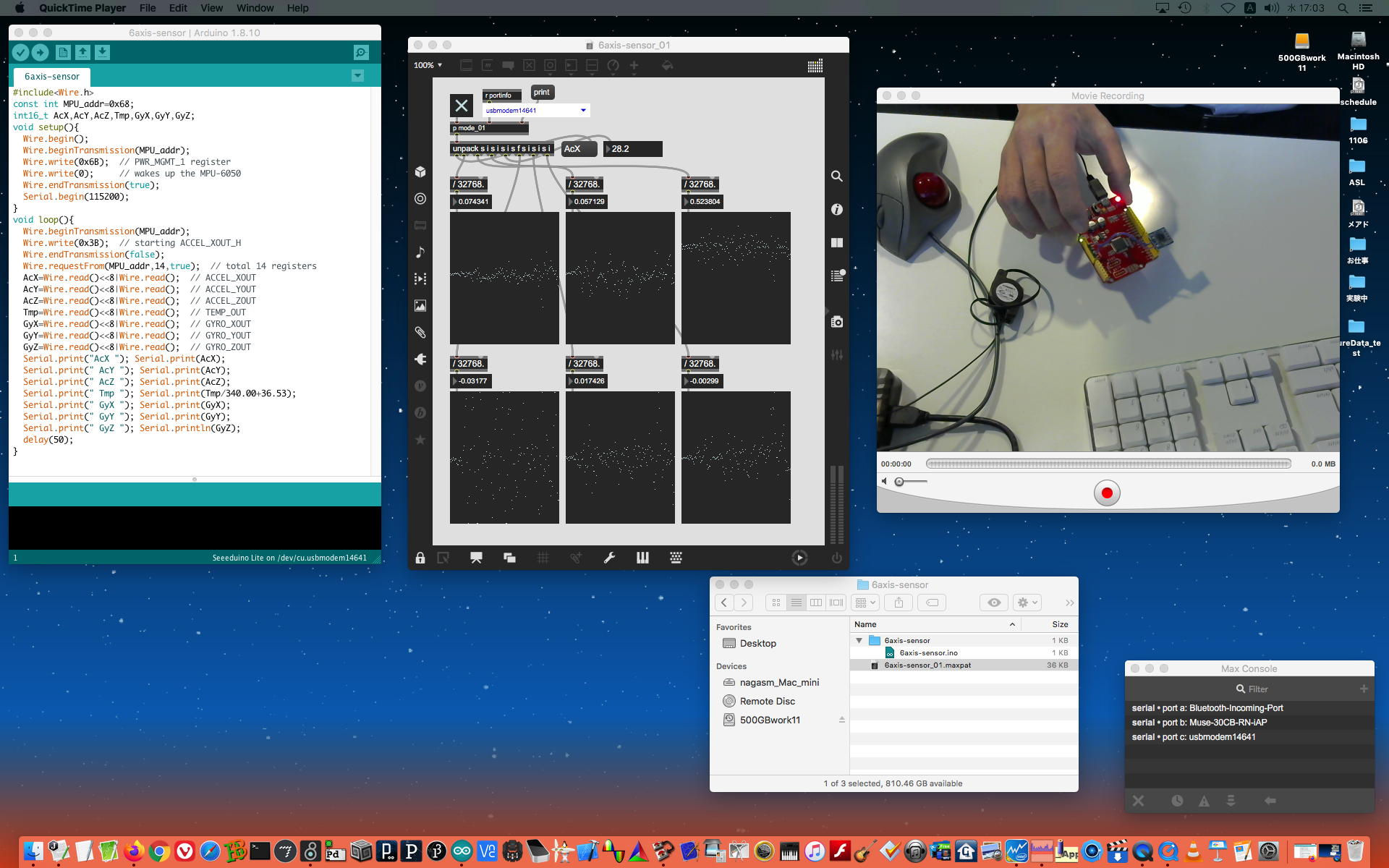Open the Arduino Serial Monitor
The height and width of the screenshot is (868, 1389).
tap(361, 52)
